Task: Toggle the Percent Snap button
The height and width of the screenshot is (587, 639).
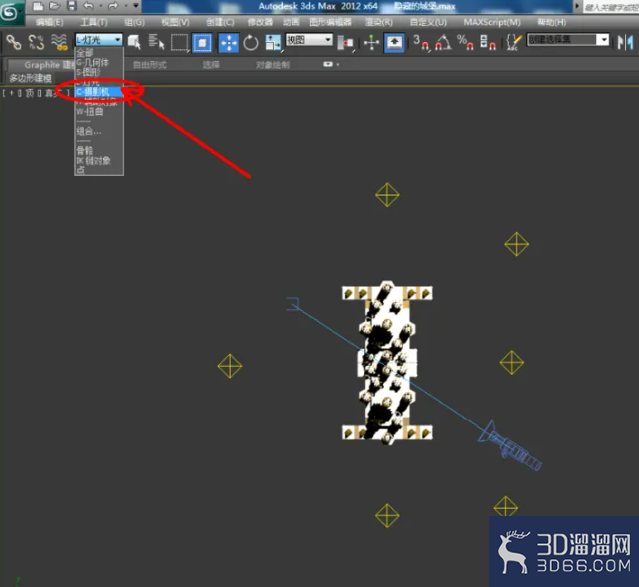Action: click(465, 42)
